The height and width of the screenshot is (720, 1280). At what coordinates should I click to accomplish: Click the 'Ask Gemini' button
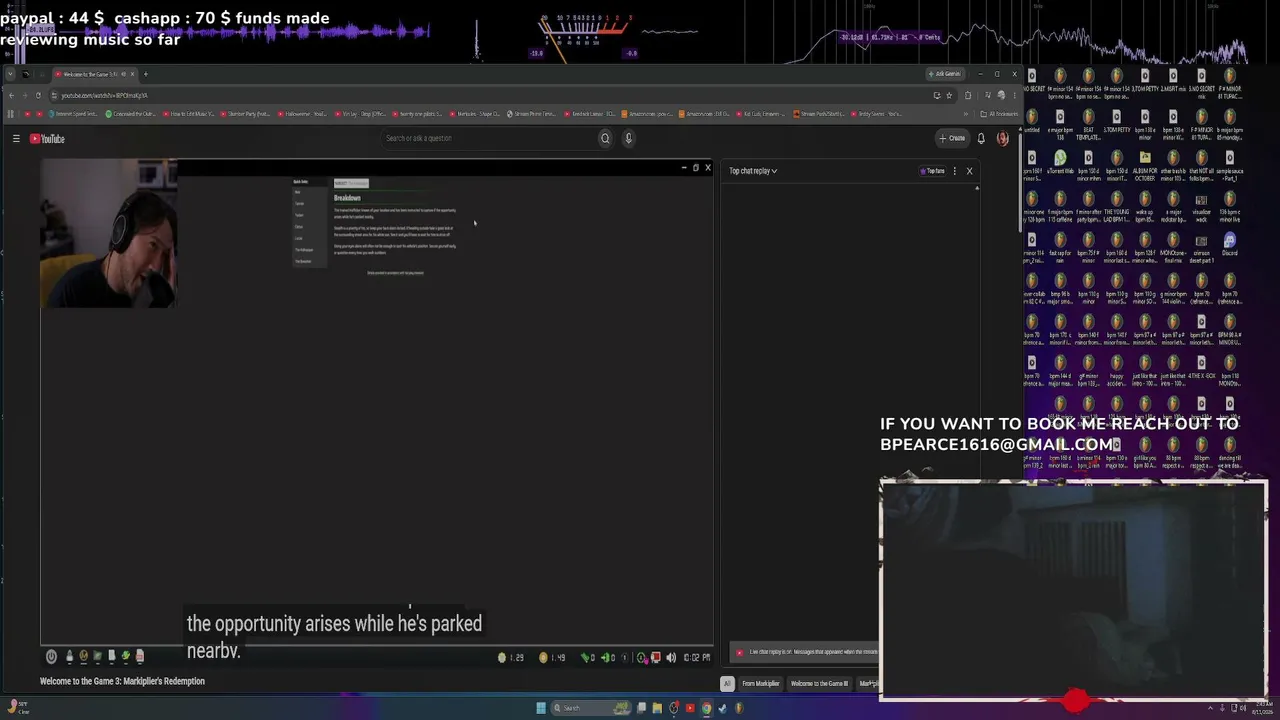pyautogui.click(x=945, y=74)
